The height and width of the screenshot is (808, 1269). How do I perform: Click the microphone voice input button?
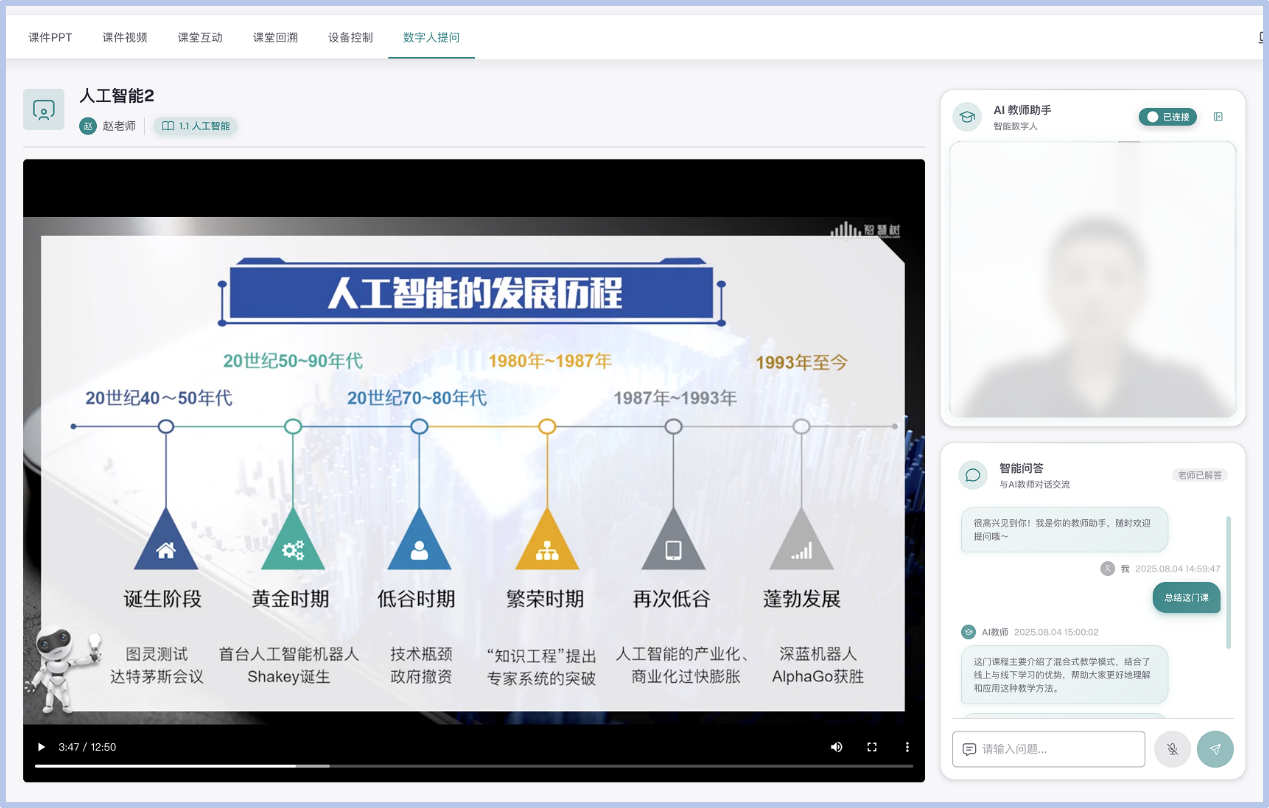1172,749
